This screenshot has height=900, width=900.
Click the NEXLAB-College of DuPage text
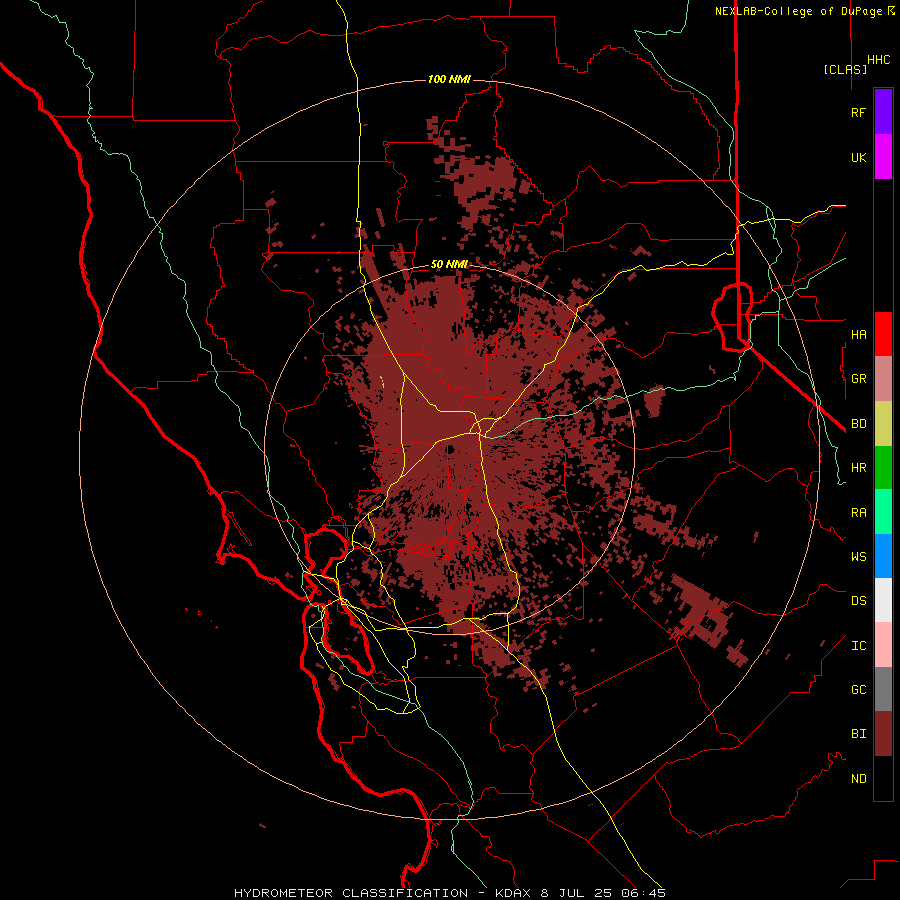[x=800, y=11]
